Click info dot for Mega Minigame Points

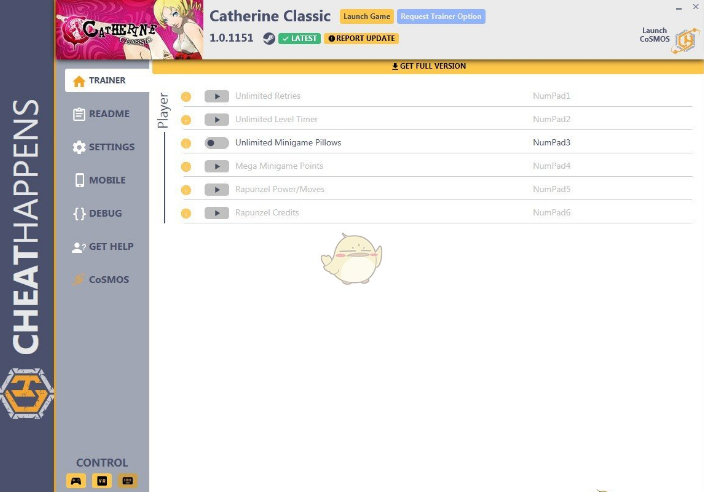tap(186, 167)
